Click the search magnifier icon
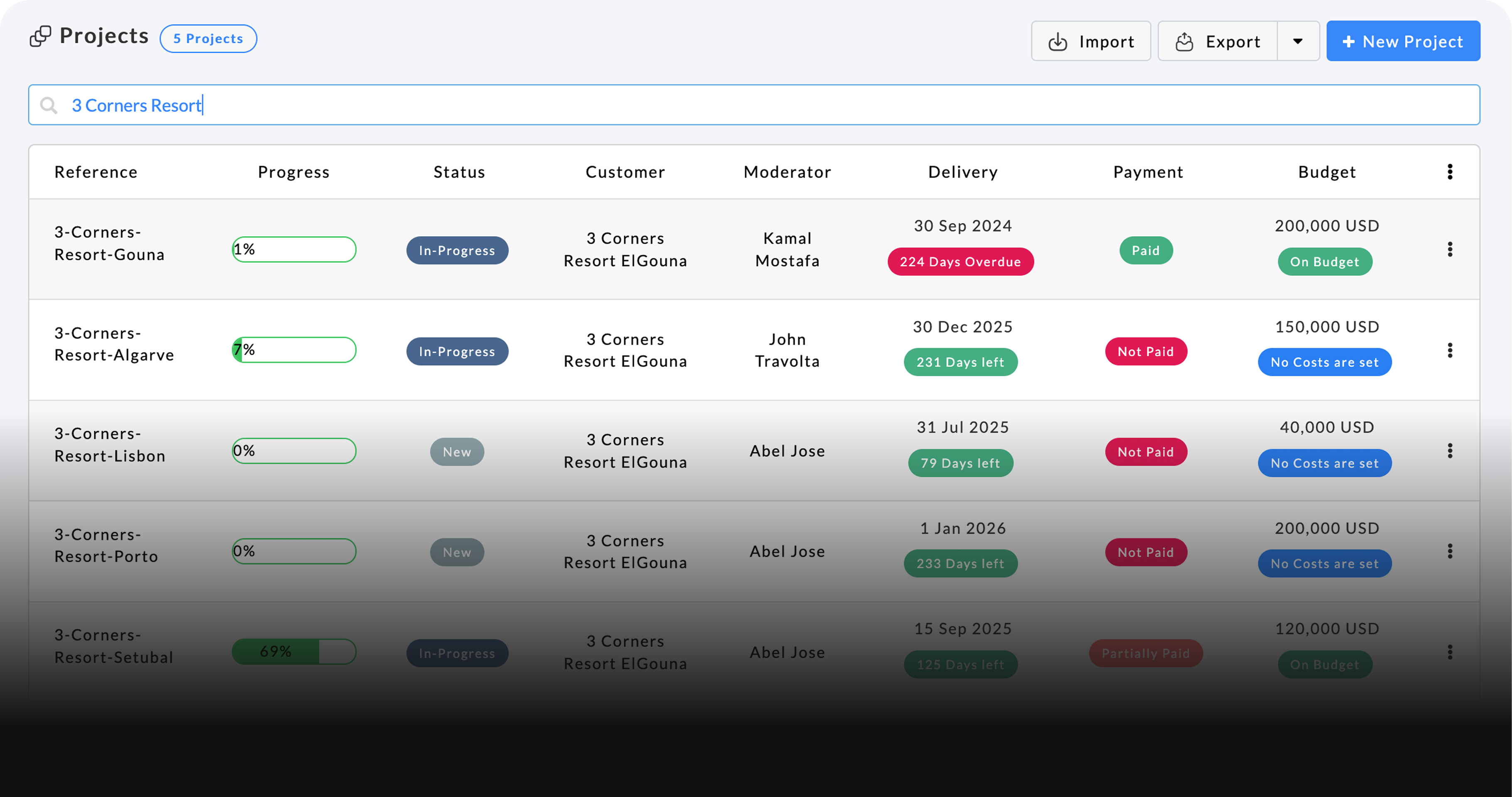1512x797 pixels. click(x=49, y=105)
